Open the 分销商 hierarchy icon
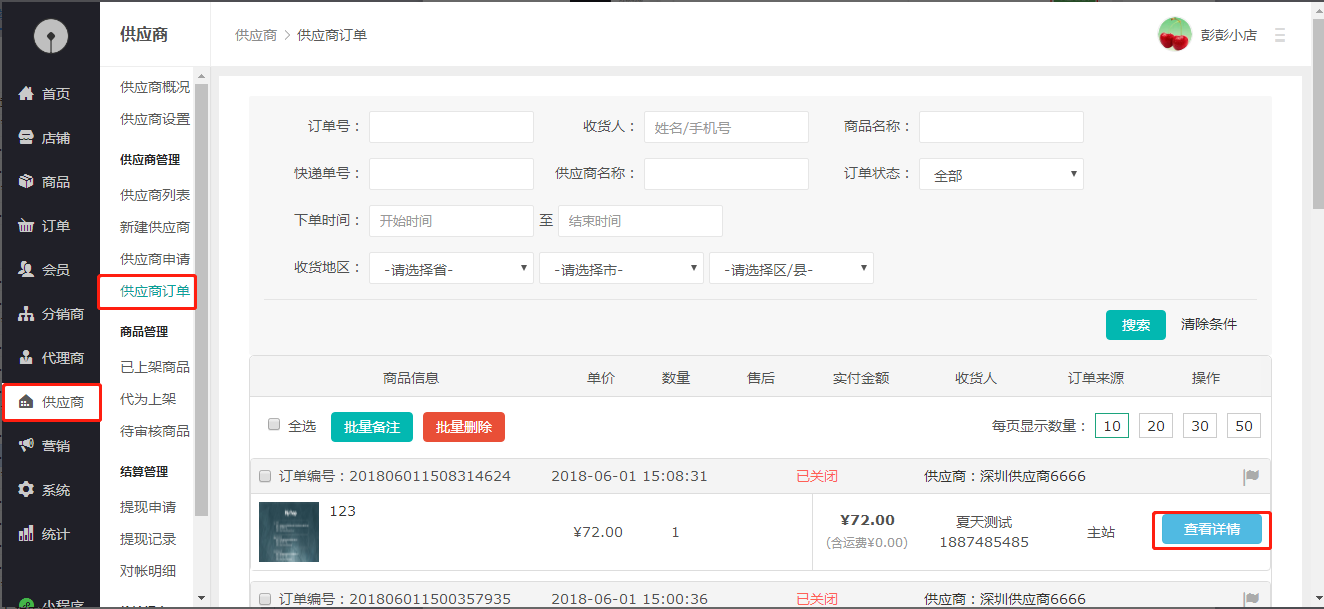 pyautogui.click(x=27, y=314)
